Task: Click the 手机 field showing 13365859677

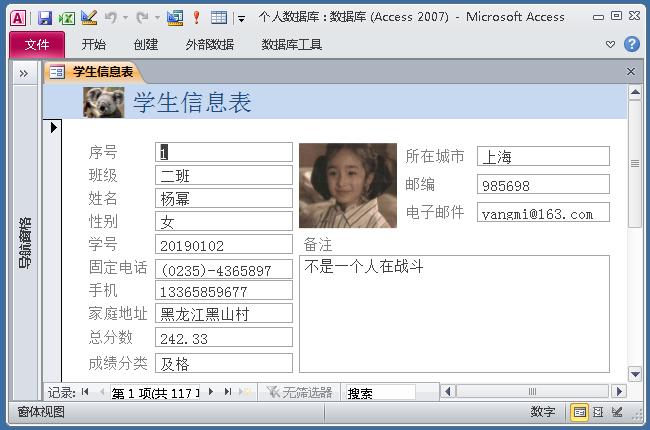Action: pyautogui.click(x=224, y=290)
